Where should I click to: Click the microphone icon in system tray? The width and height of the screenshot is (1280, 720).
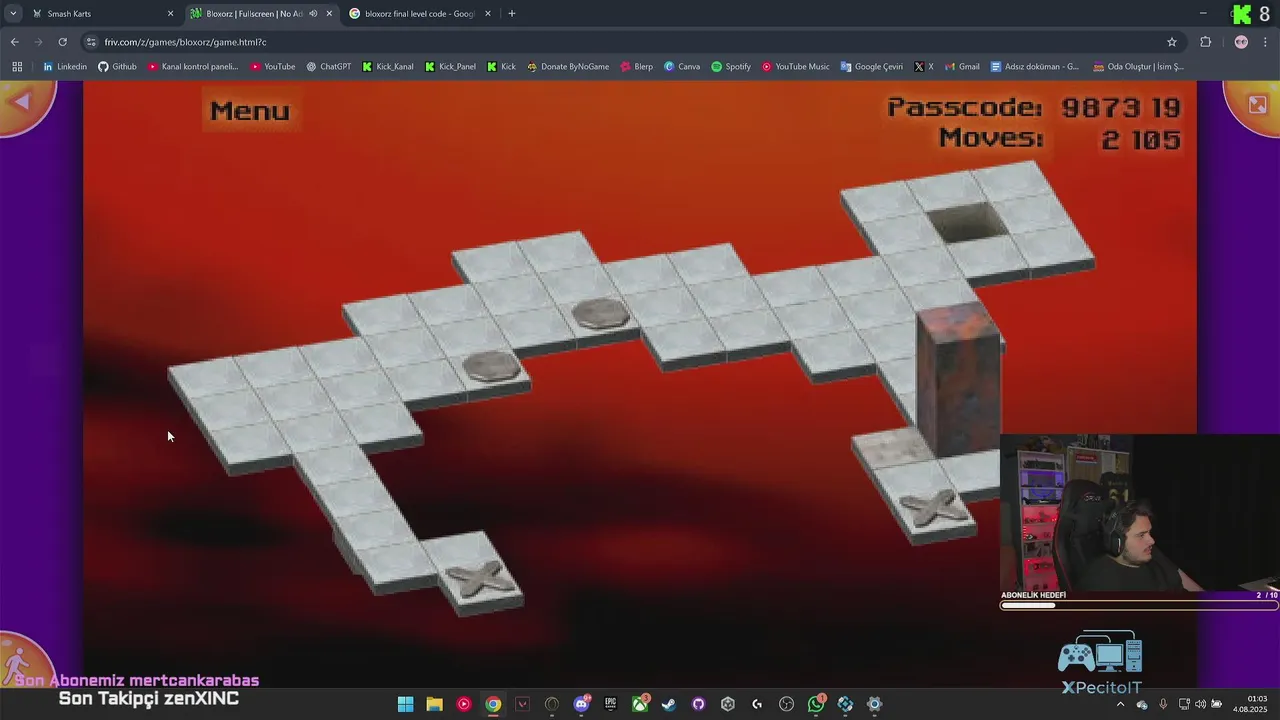click(1163, 704)
